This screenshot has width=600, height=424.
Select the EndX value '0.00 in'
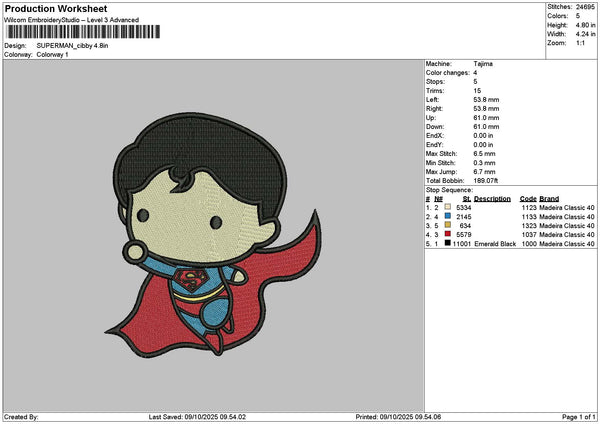pos(483,136)
